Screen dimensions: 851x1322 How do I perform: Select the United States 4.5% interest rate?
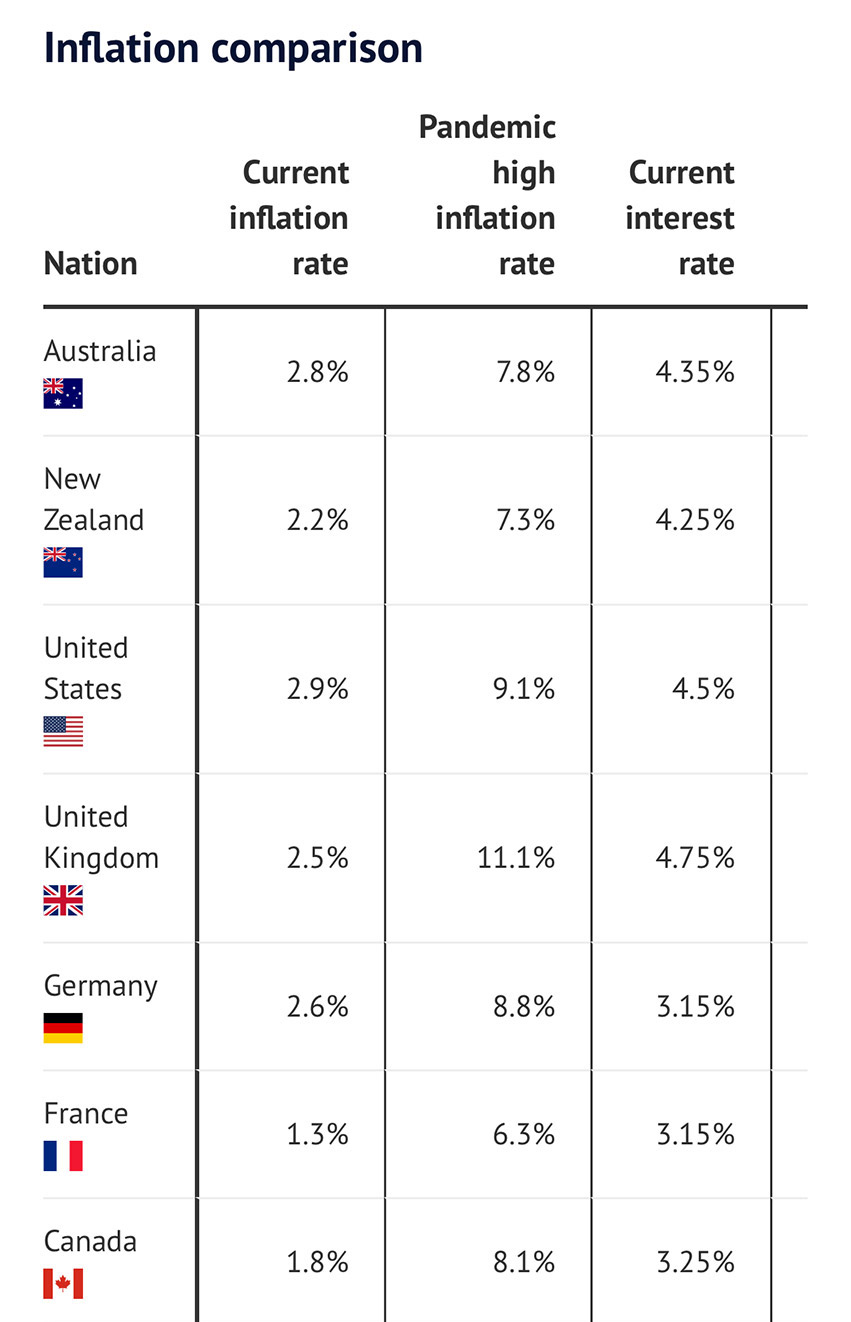[703, 689]
